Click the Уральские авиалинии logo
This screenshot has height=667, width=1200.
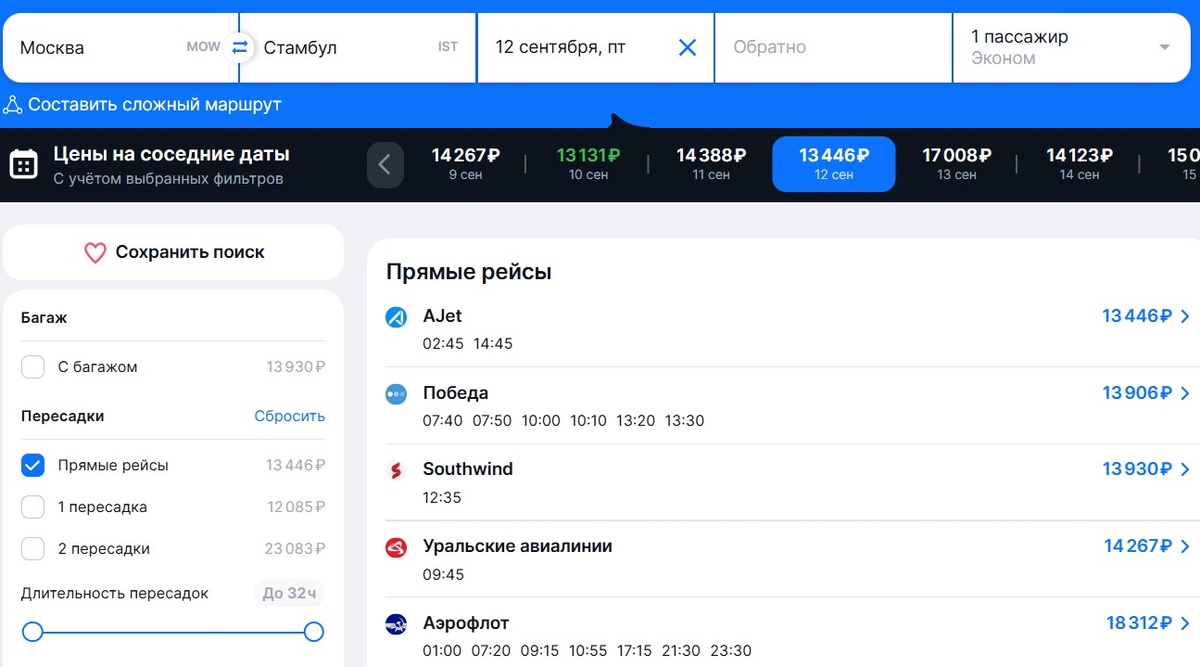(396, 547)
